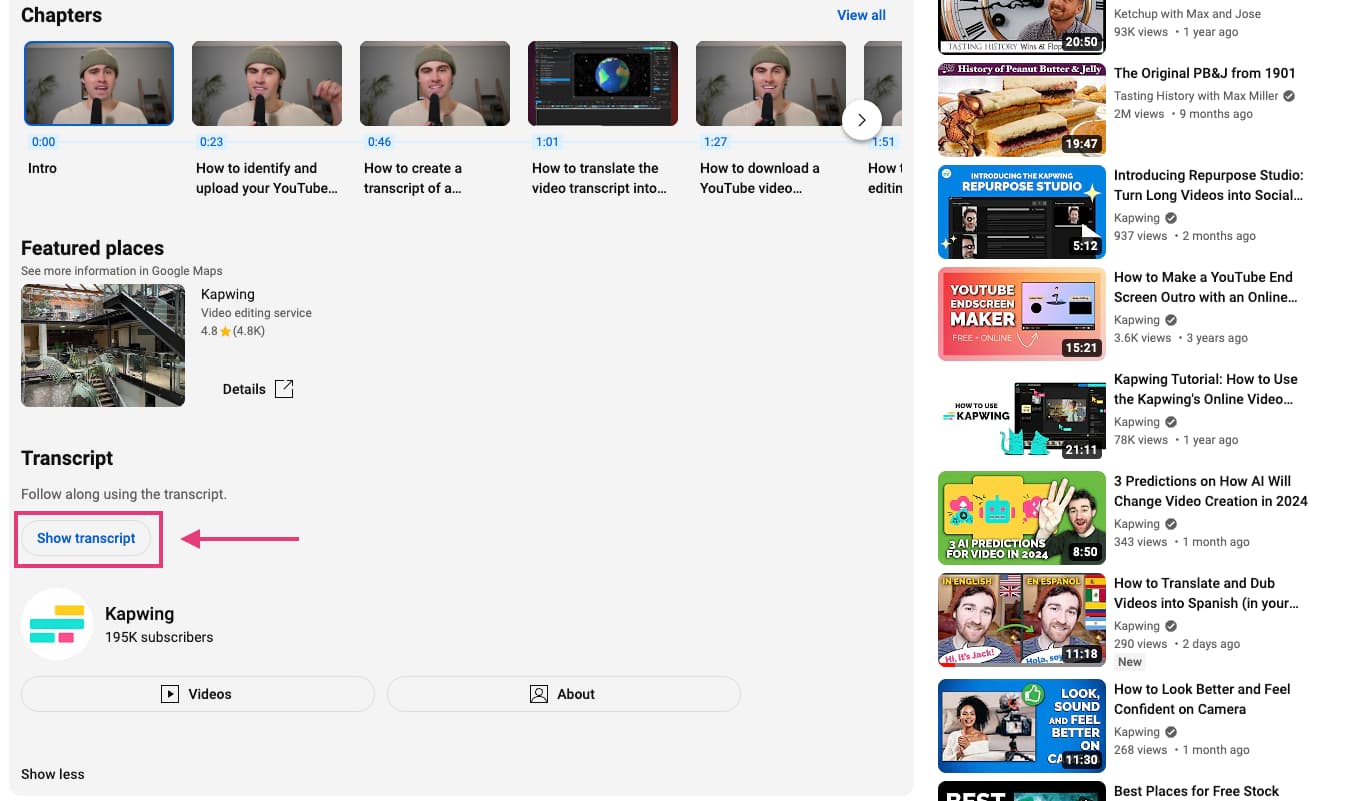Click the View all chapters link
The image size is (1367, 801).
861,15
